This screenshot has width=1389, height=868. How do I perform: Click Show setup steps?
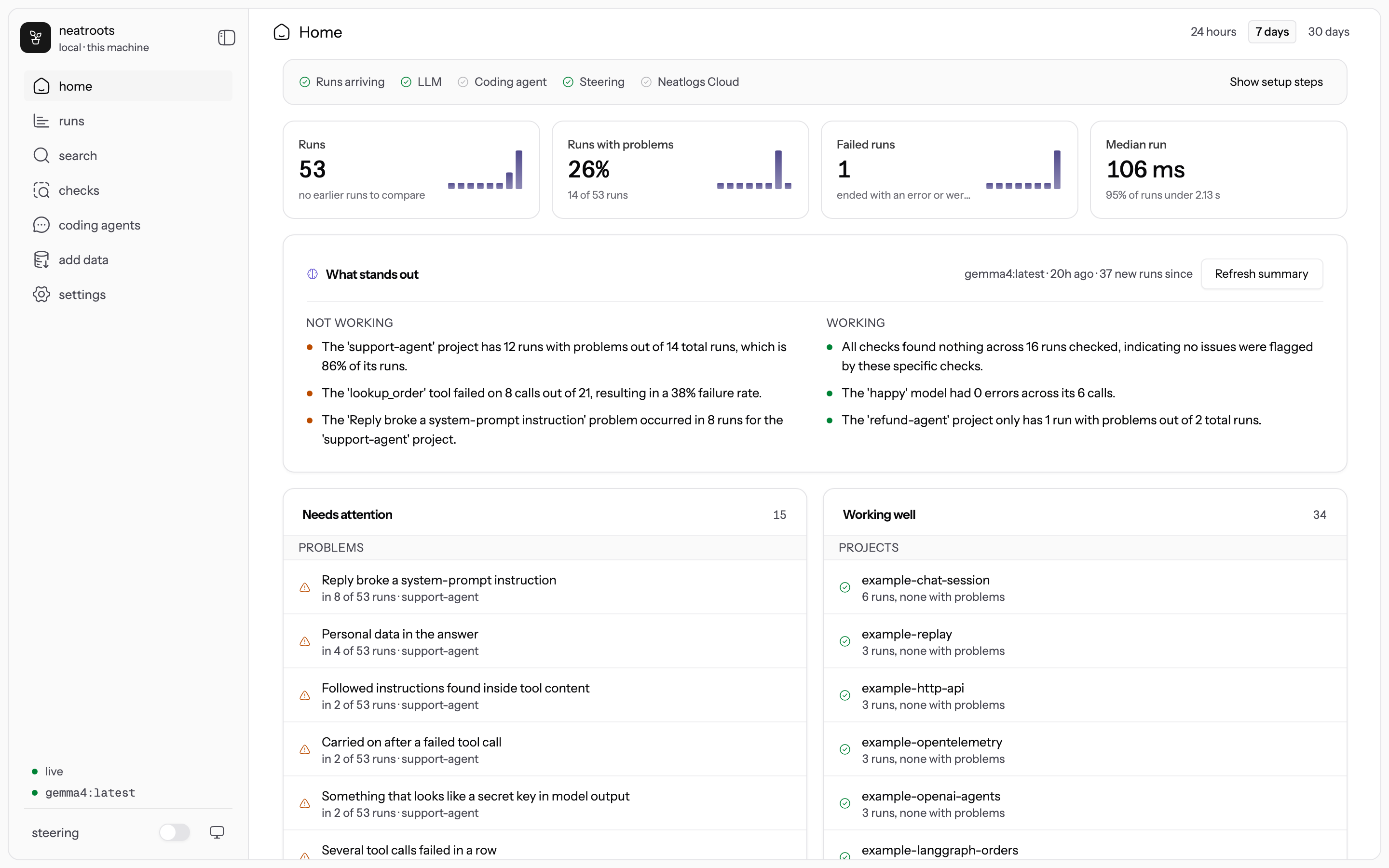[1276, 82]
